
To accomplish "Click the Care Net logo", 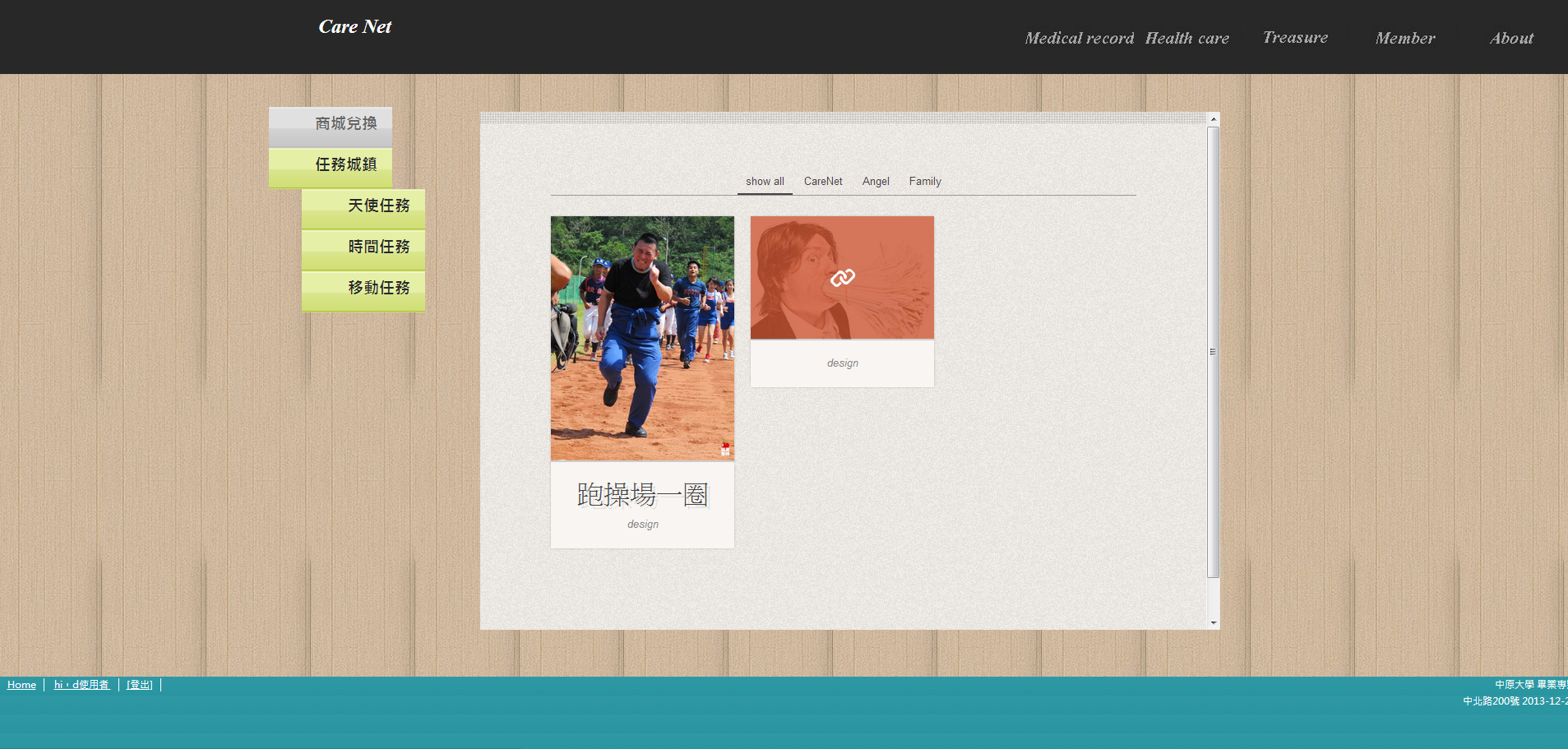I will tap(354, 27).
